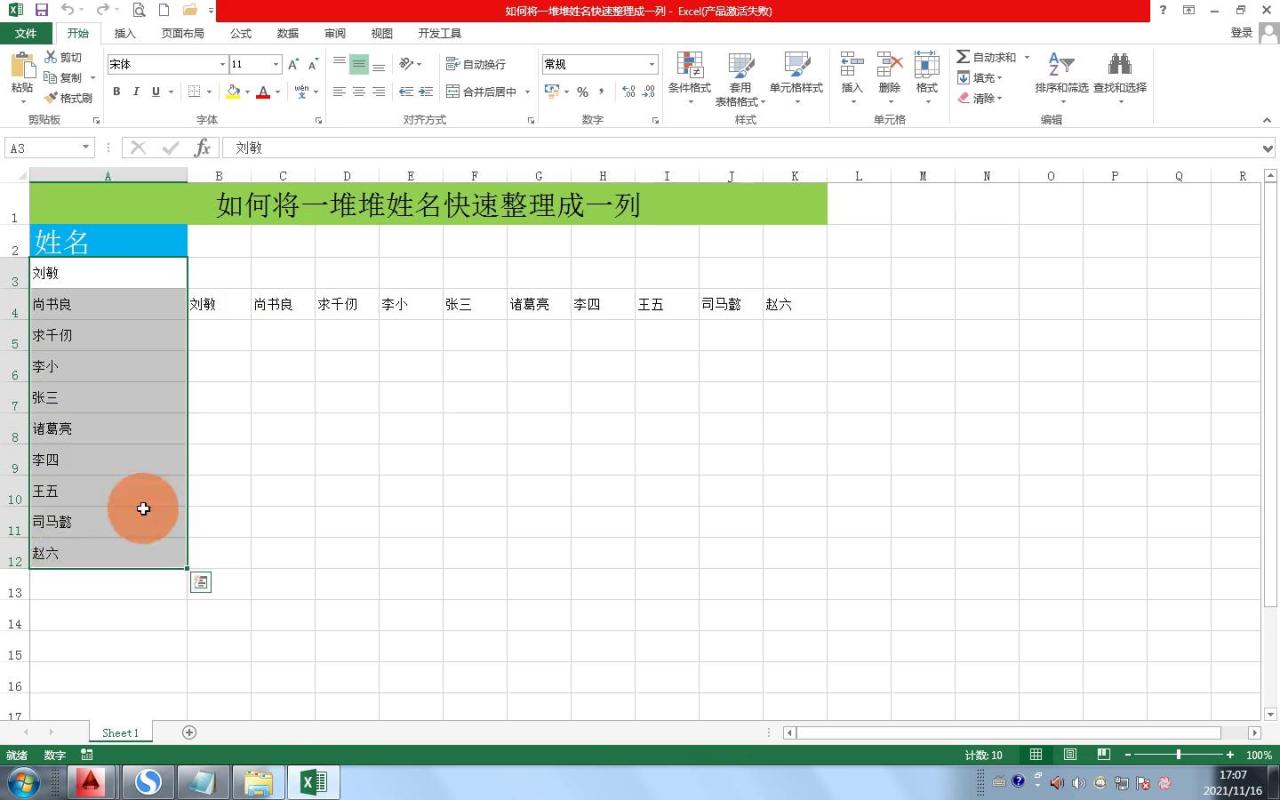The image size is (1280, 800).
Task: Increase font size with the larger A icon
Action: (x=294, y=64)
